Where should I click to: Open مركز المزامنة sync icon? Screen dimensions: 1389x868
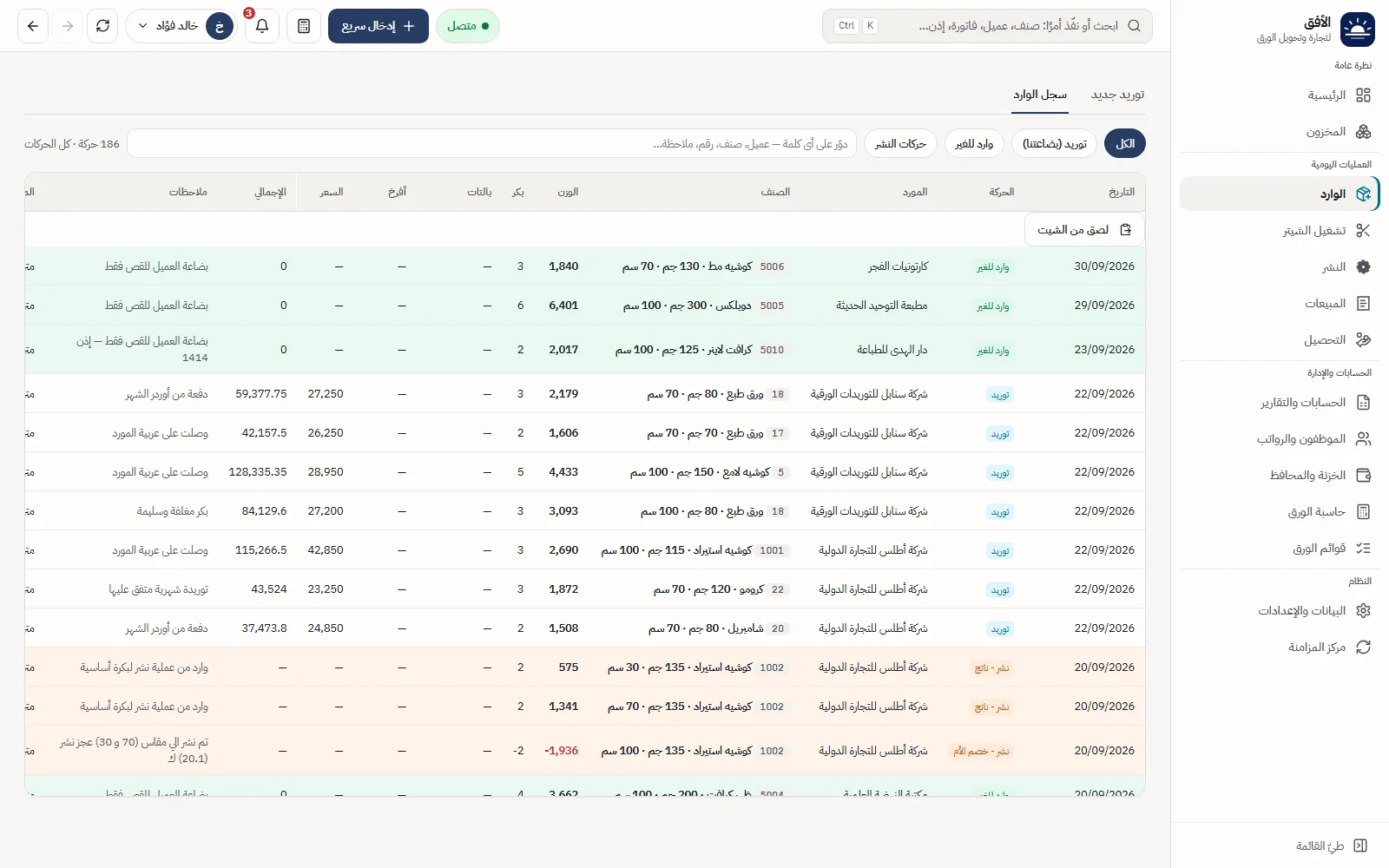(1363, 648)
